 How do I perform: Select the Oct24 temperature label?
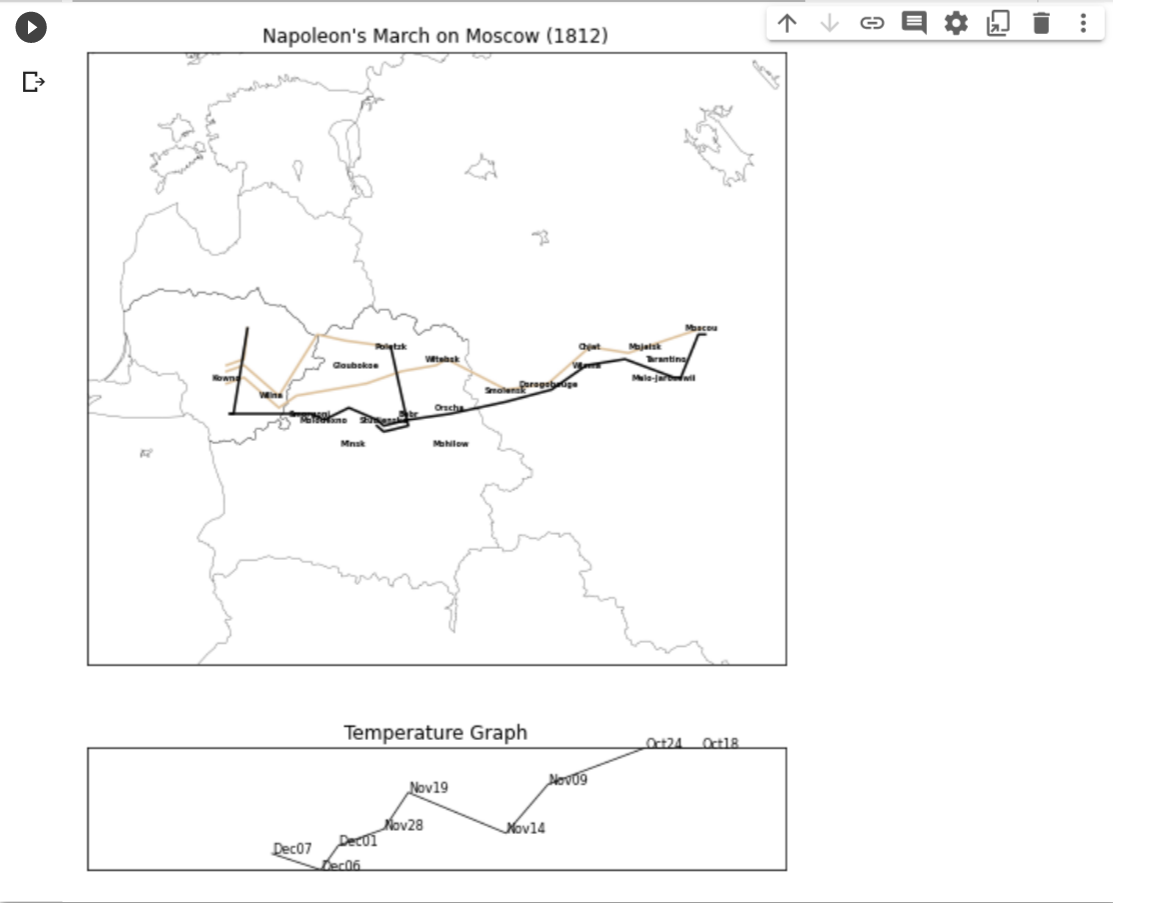[x=664, y=744]
